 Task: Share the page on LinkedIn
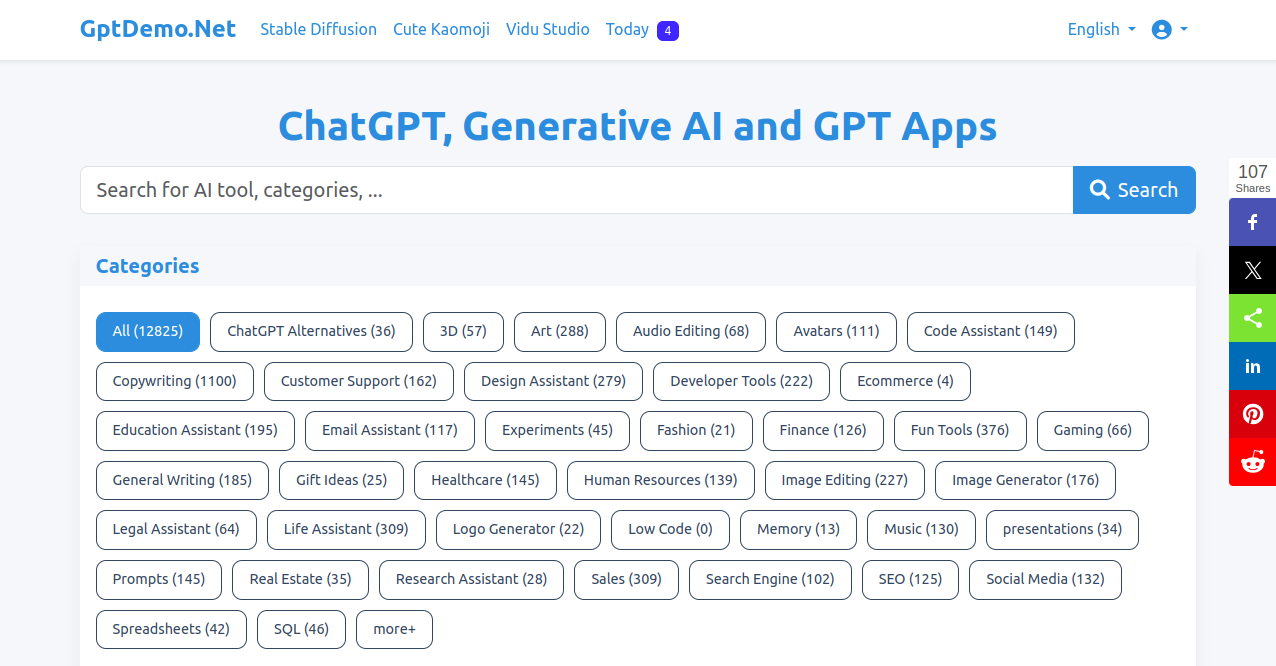(x=1252, y=366)
